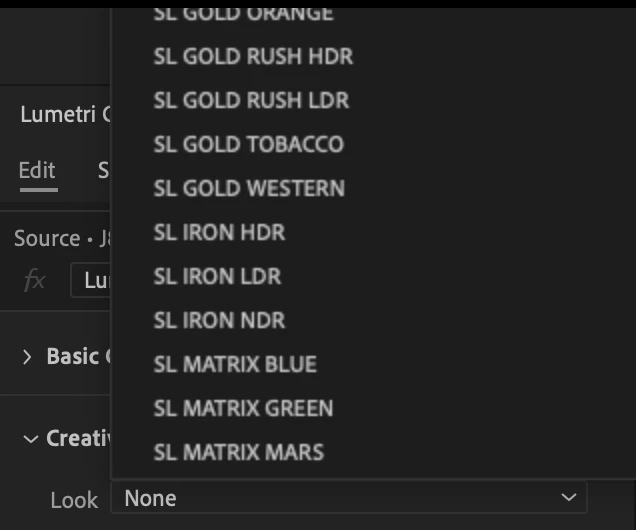Select SL GOLD RUSH LDR look
The width and height of the screenshot is (636, 530).
tap(251, 100)
